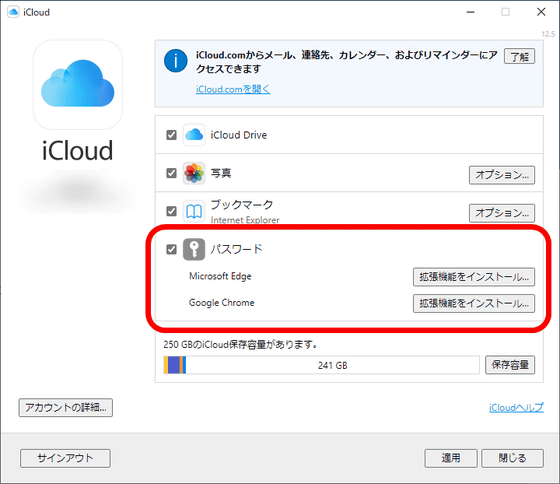Image resolution: width=560 pixels, height=484 pixels.
Task: Uncheck the iCloud Drive checkbox
Action: click(x=171, y=135)
